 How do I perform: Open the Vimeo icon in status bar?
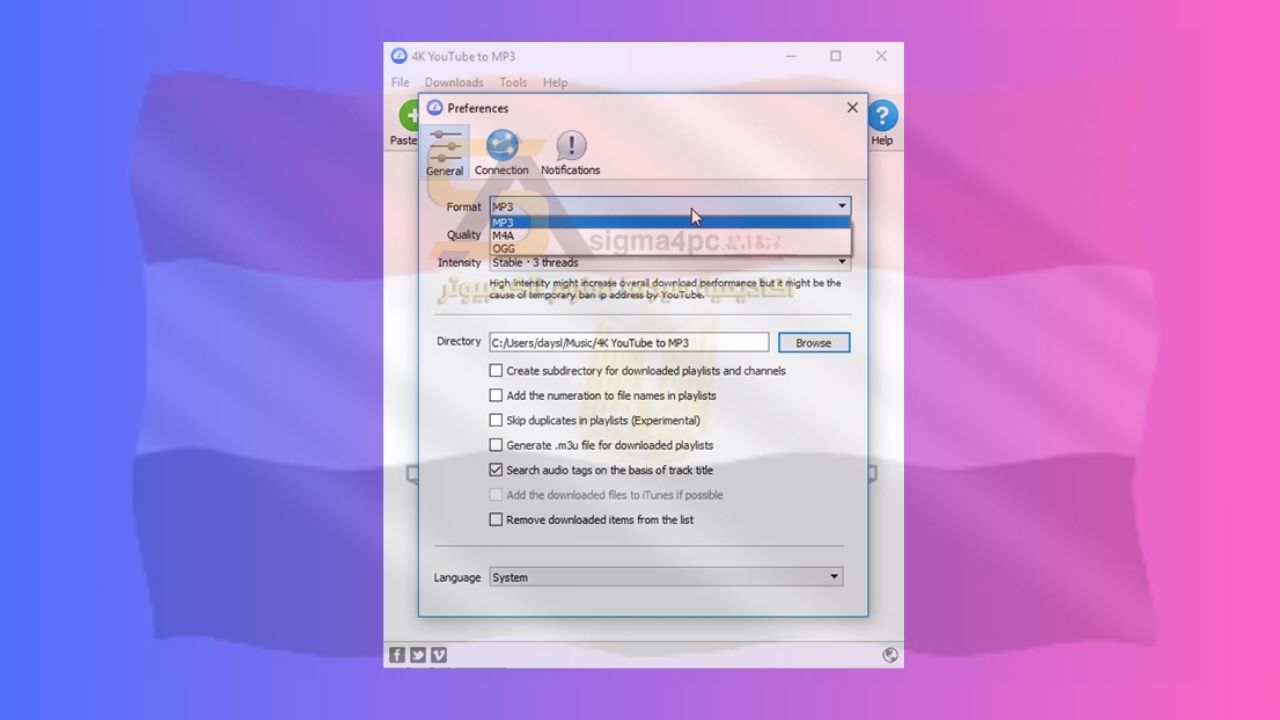point(439,655)
